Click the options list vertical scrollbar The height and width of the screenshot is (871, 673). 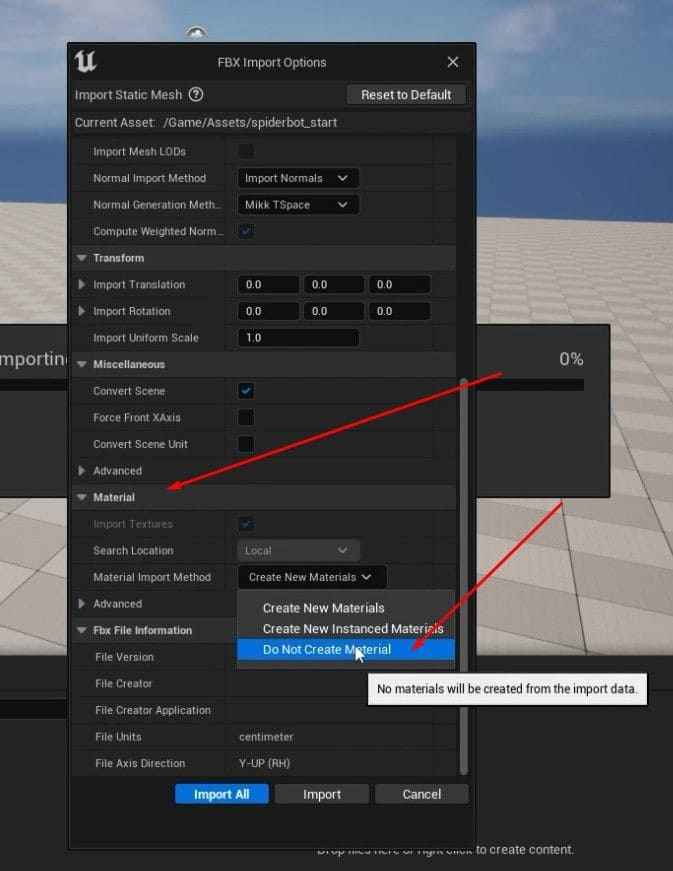tap(464, 576)
